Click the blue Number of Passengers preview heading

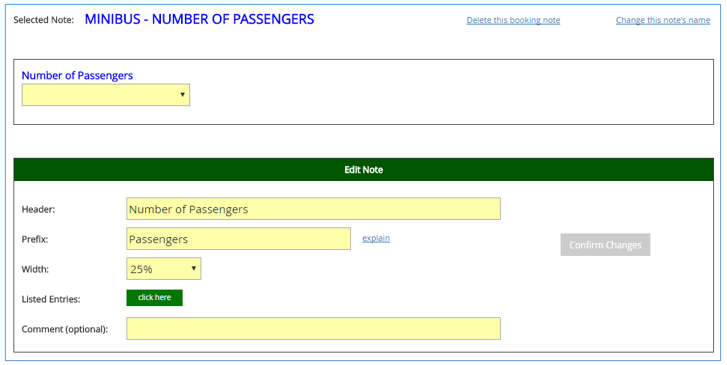[77, 76]
